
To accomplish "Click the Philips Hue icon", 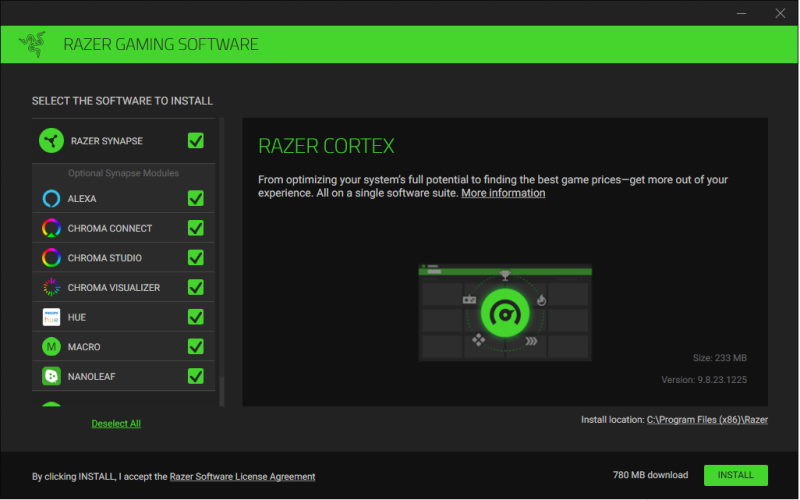I will [51, 317].
